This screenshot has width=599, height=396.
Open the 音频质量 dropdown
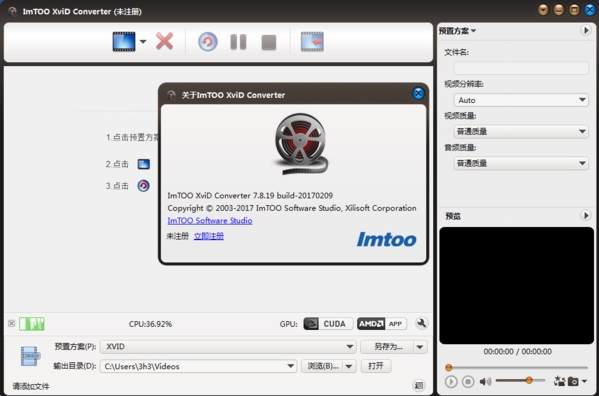521,163
